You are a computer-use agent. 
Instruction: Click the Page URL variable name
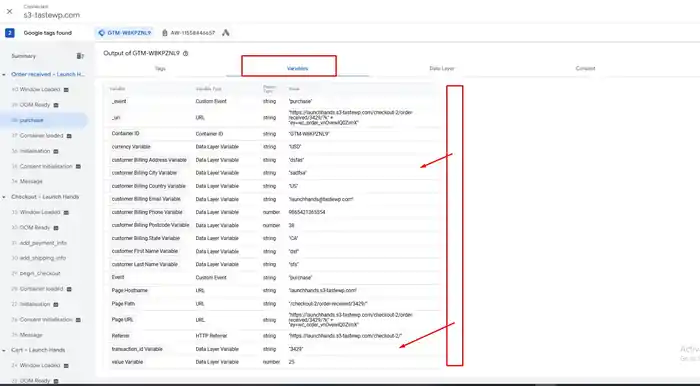tap(122, 320)
